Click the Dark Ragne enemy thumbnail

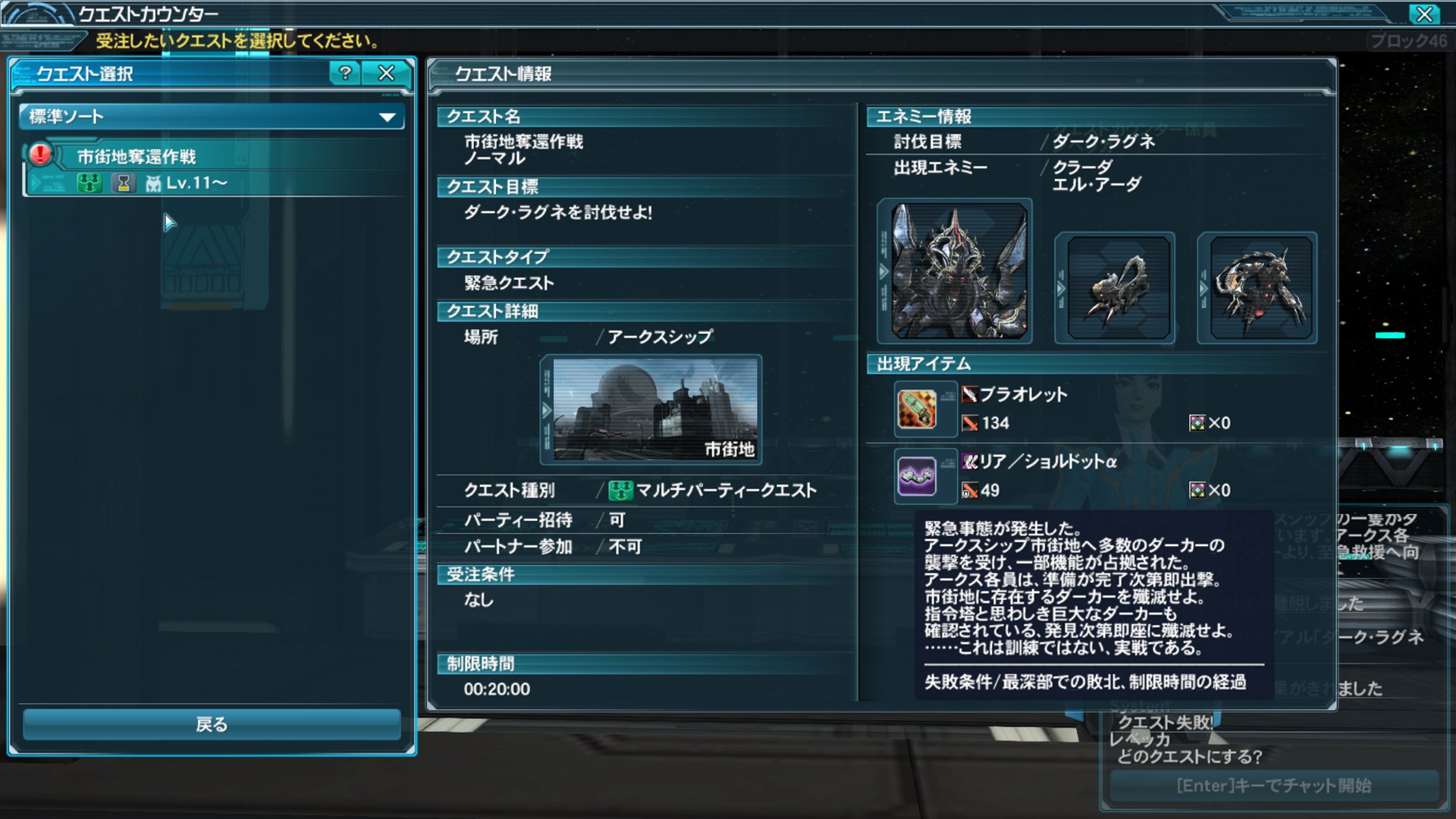[959, 271]
